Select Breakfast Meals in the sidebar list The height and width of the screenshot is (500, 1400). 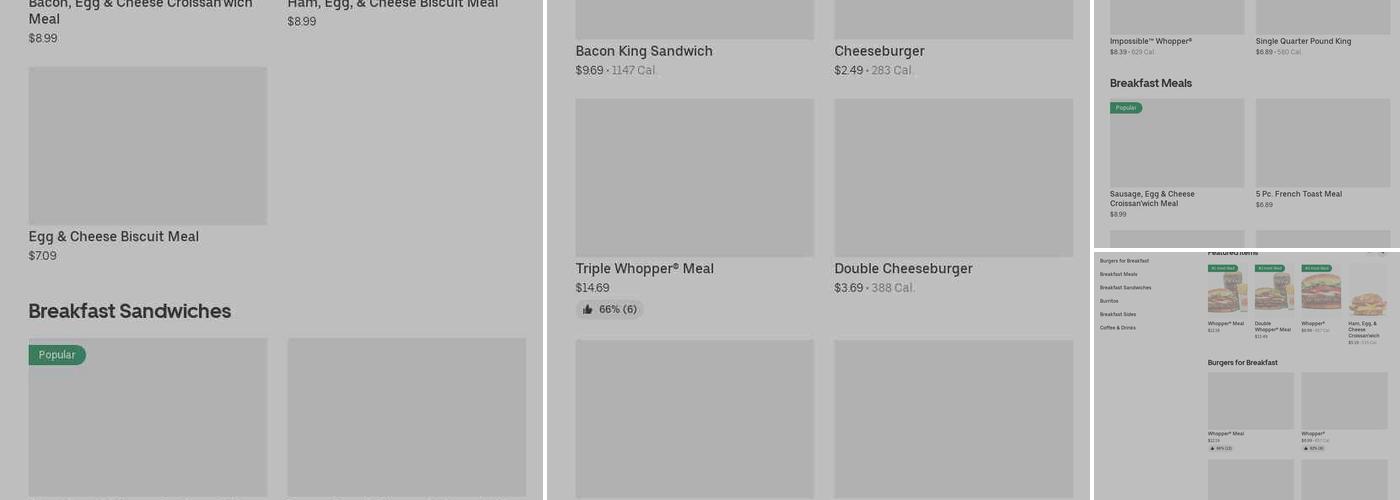tap(1118, 274)
